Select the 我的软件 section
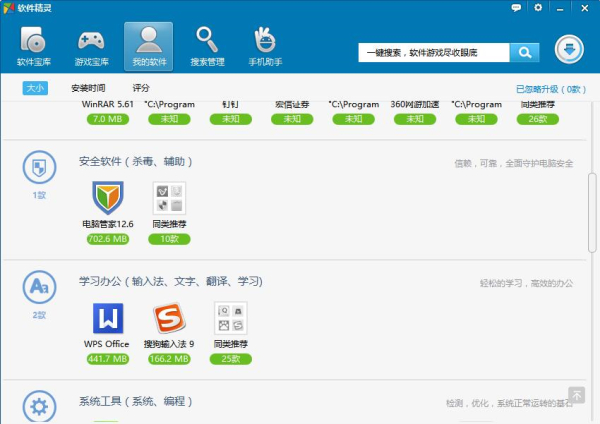600x424 pixels. pos(148,47)
